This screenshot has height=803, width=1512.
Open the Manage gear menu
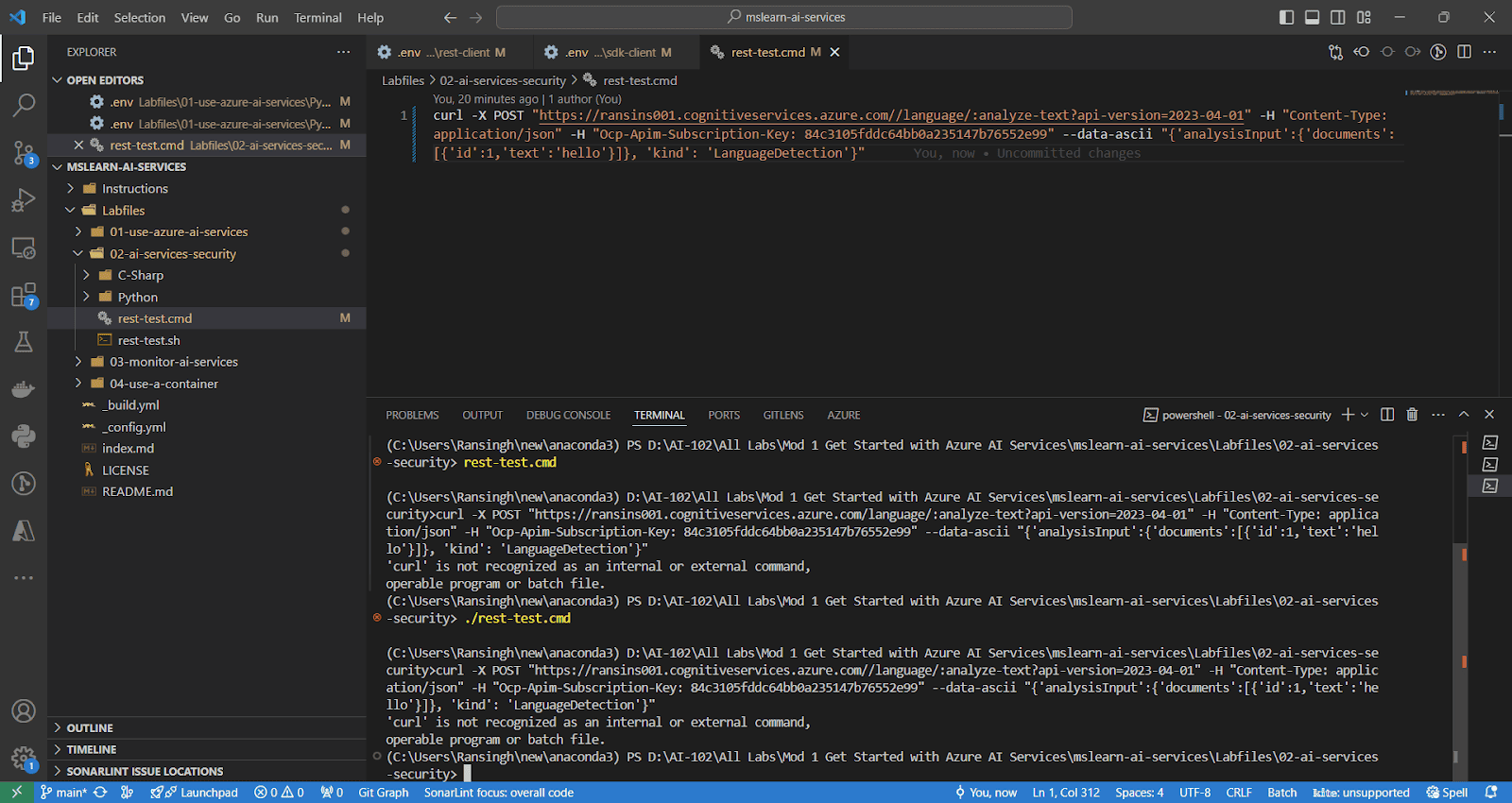(x=24, y=758)
